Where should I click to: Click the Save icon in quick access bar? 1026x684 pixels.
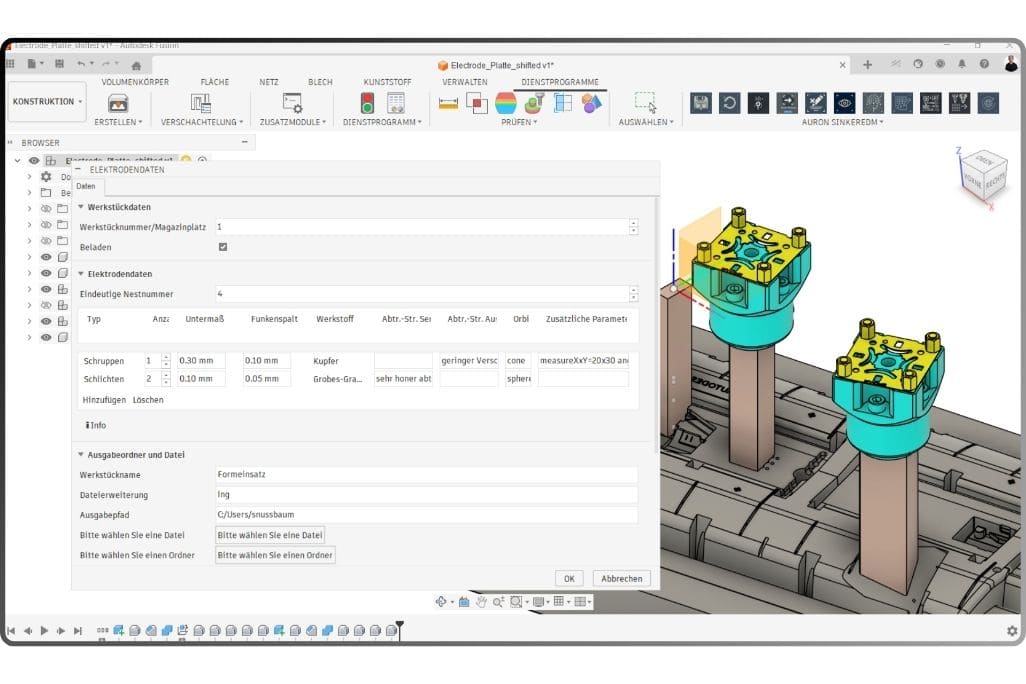(60, 64)
